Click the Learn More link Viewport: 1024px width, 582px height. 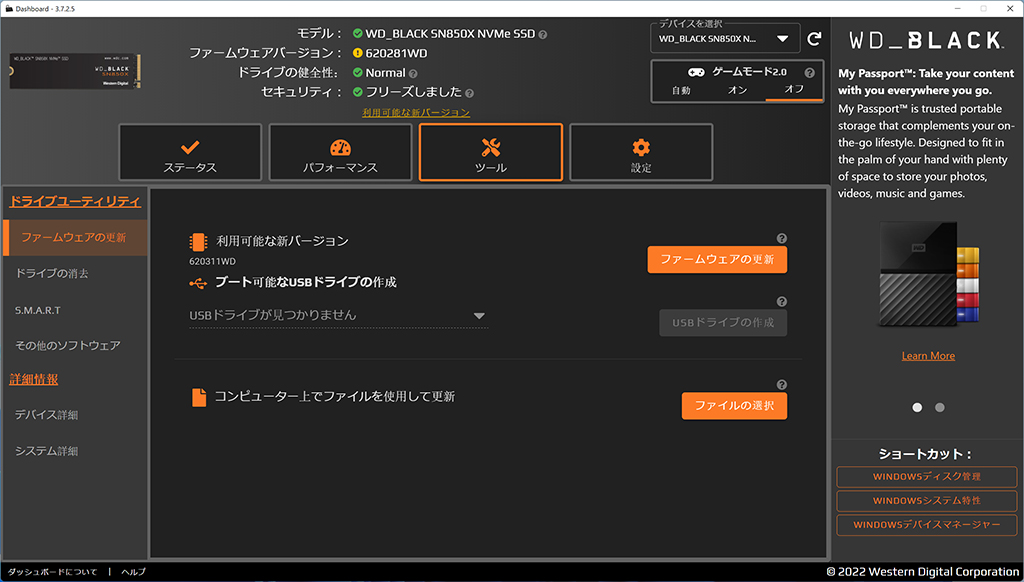[928, 356]
